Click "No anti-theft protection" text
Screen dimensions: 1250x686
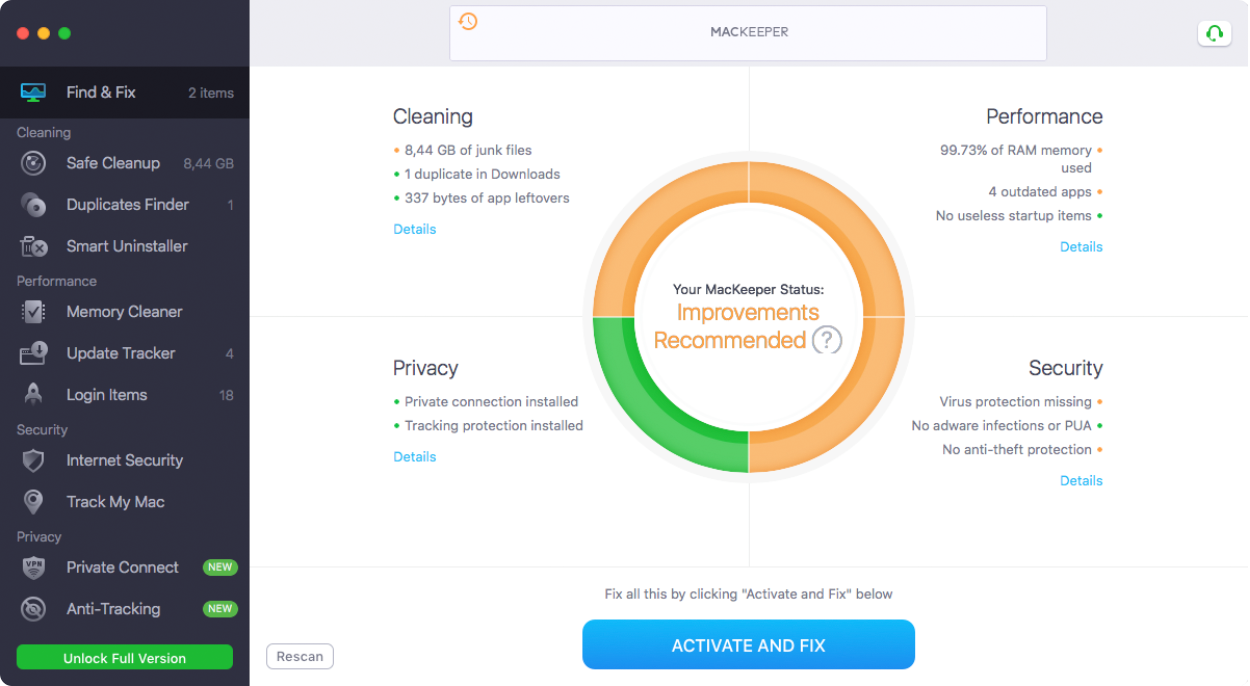1017,450
